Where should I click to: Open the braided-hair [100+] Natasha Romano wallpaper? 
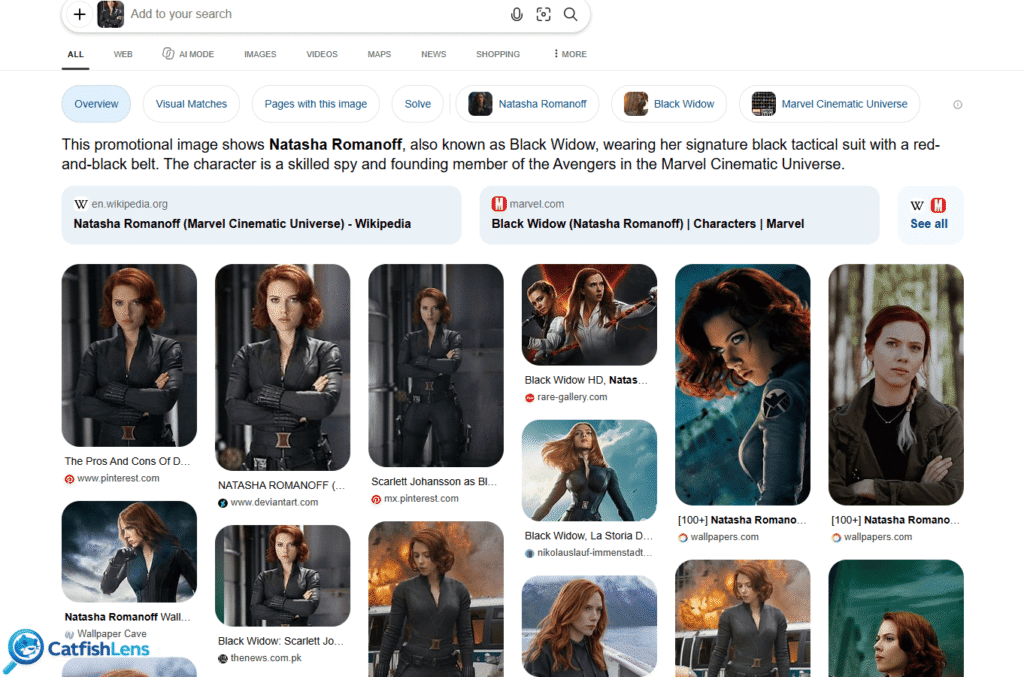[x=896, y=385]
